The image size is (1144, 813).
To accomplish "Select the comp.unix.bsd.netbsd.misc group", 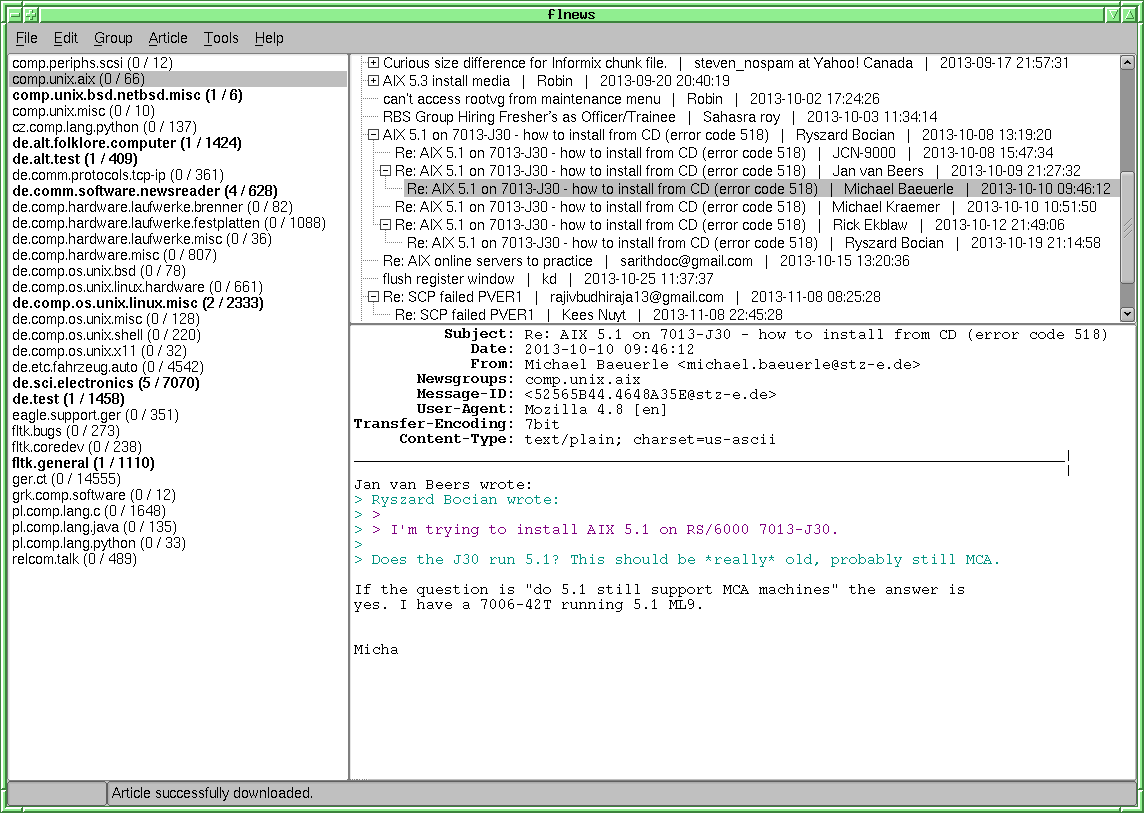I will pyautogui.click(x=127, y=95).
